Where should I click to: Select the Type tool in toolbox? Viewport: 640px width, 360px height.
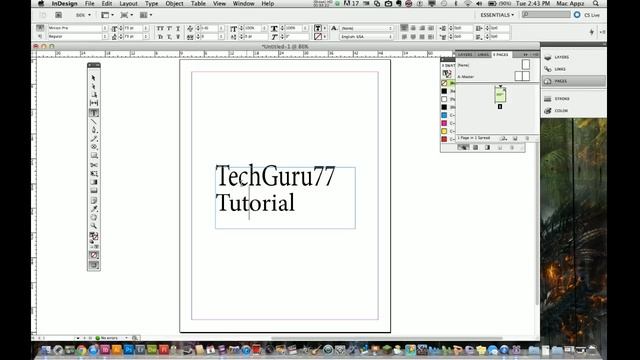pos(93,113)
